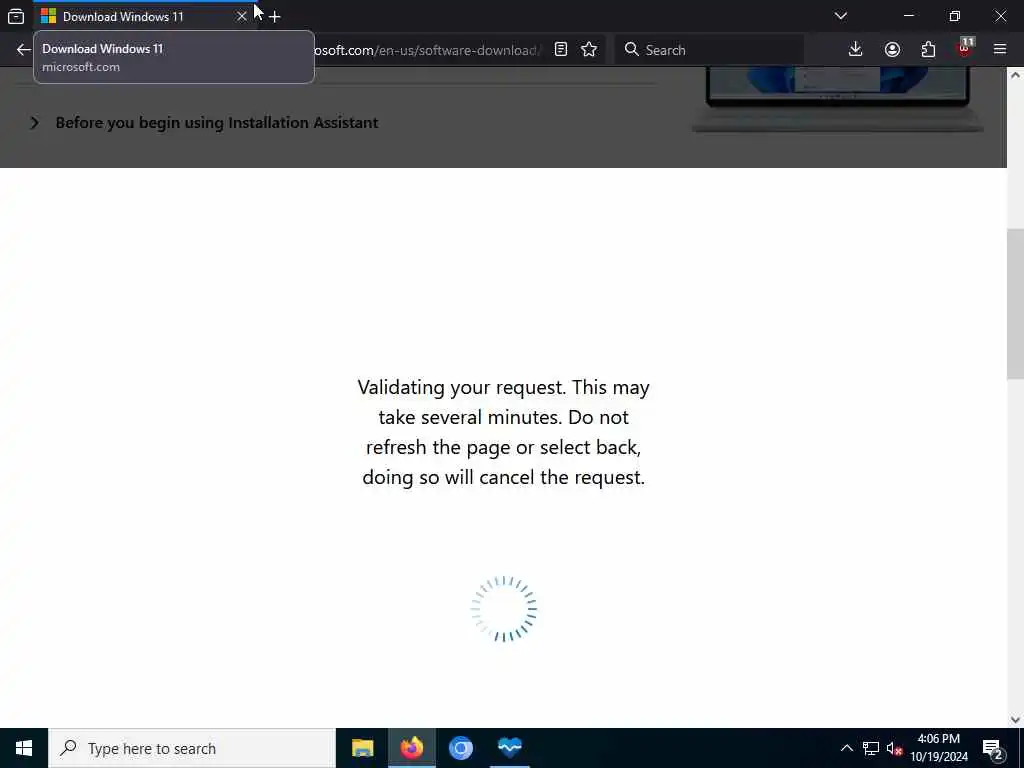
Task: Bookmark this page with the star icon
Action: pyautogui.click(x=589, y=50)
